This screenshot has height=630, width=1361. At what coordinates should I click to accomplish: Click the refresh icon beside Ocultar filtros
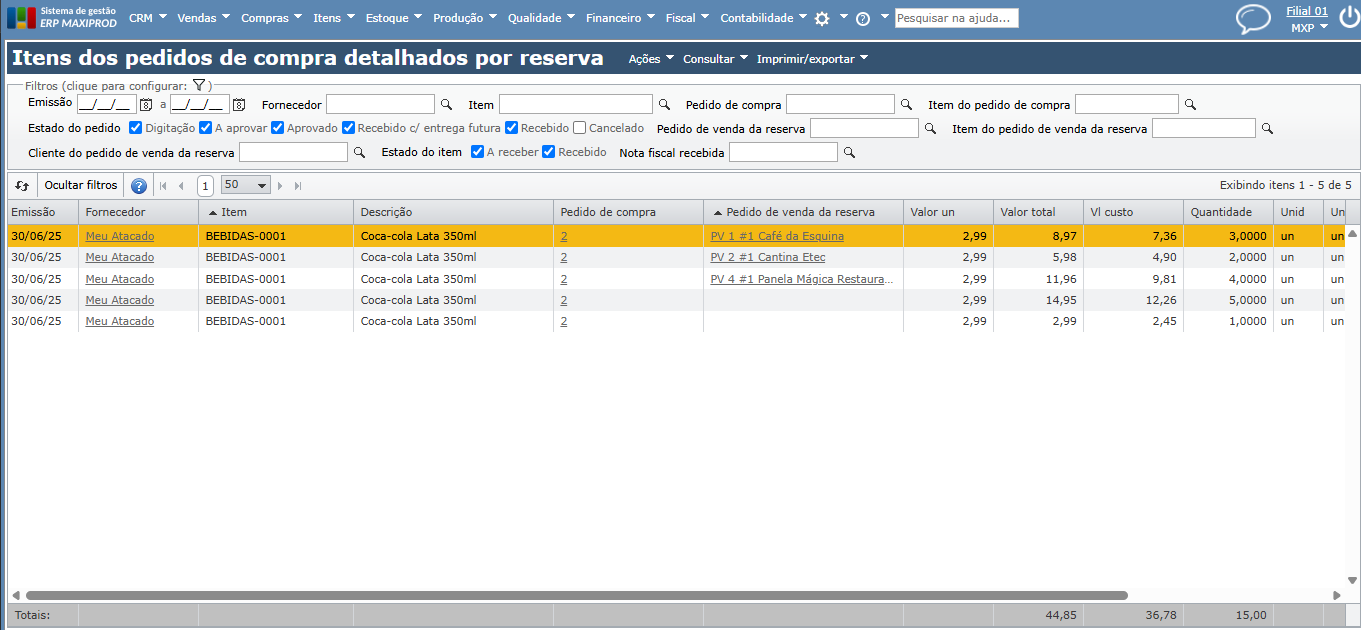point(22,185)
